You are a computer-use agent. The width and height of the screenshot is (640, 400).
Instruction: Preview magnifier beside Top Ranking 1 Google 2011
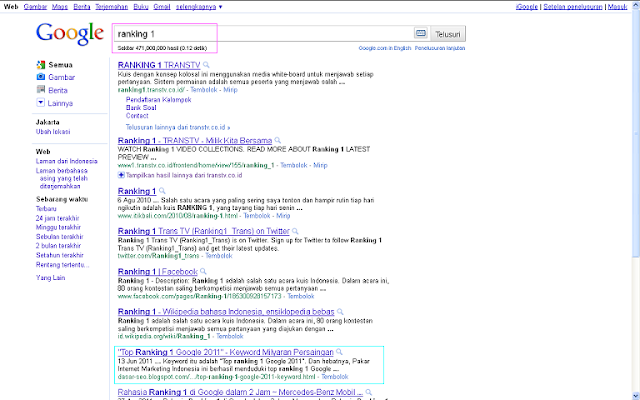[339, 352]
